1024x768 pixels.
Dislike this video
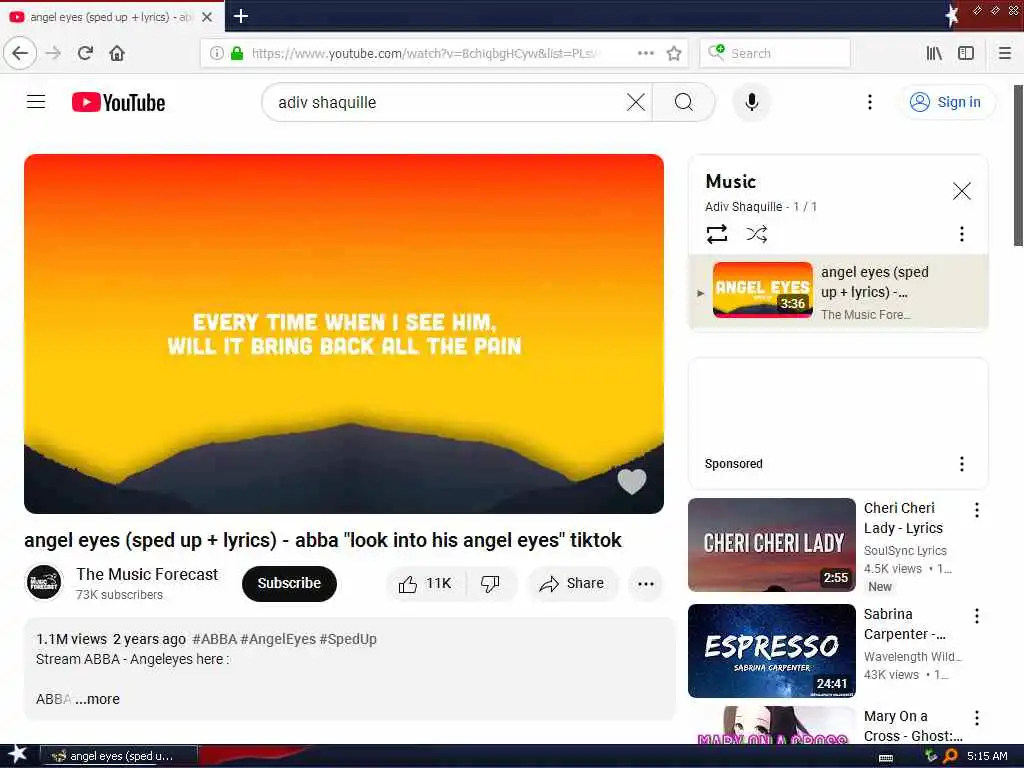(490, 583)
